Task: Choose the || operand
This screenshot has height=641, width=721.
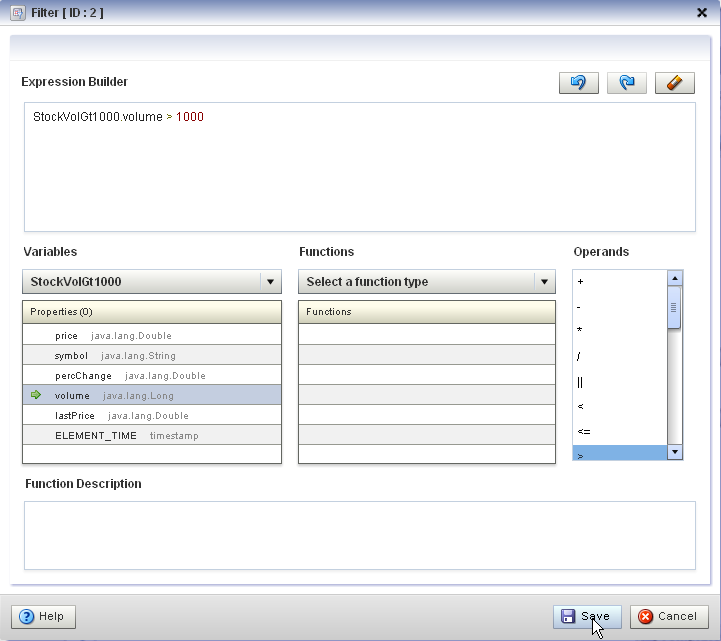Action: point(620,382)
